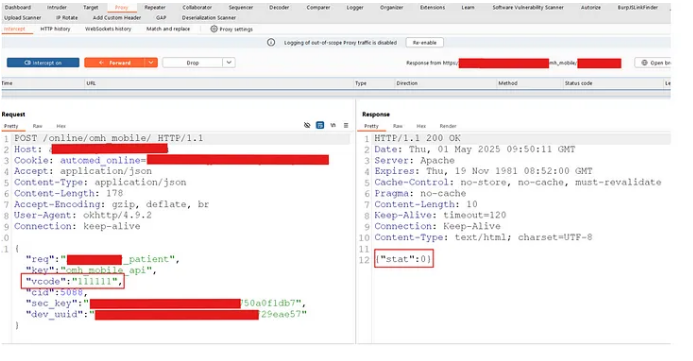This screenshot has height=361, width=693.
Task: Open the Decoder tab
Action: [x=279, y=8]
